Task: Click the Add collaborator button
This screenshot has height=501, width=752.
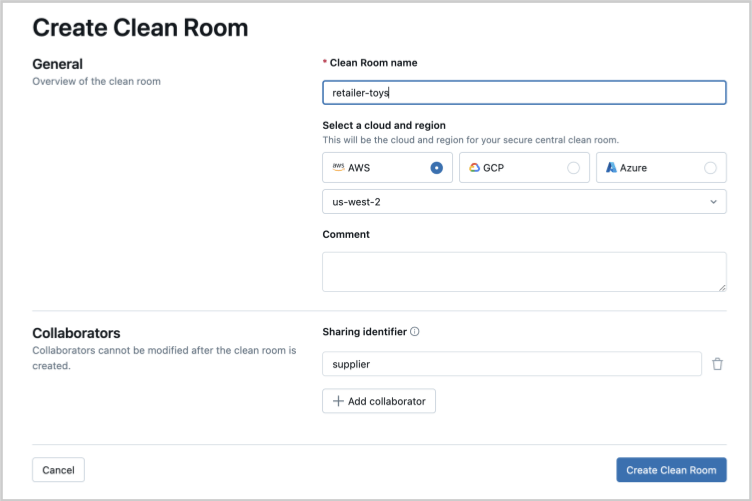Action: [379, 401]
